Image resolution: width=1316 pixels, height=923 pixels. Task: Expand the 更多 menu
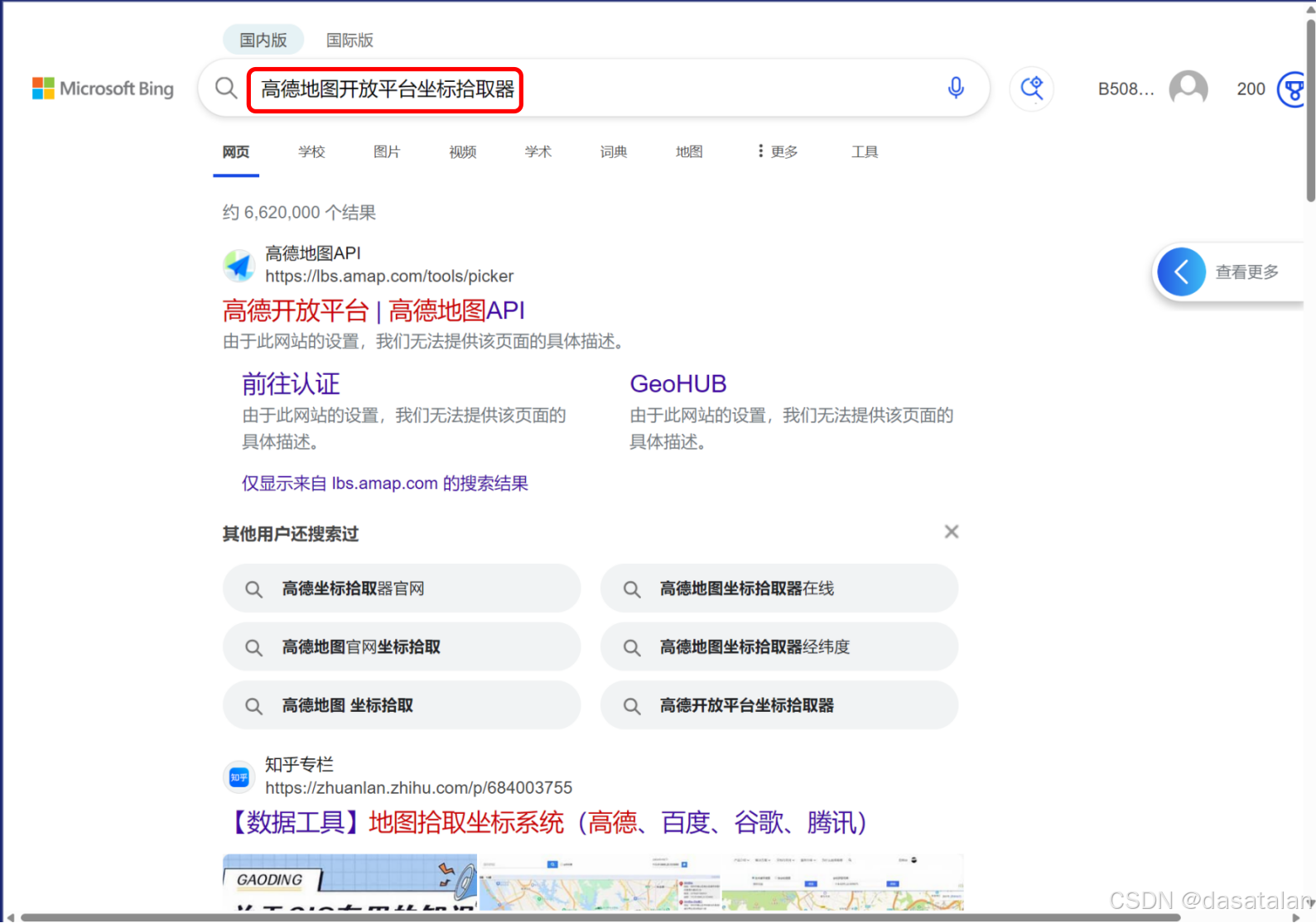point(778,151)
